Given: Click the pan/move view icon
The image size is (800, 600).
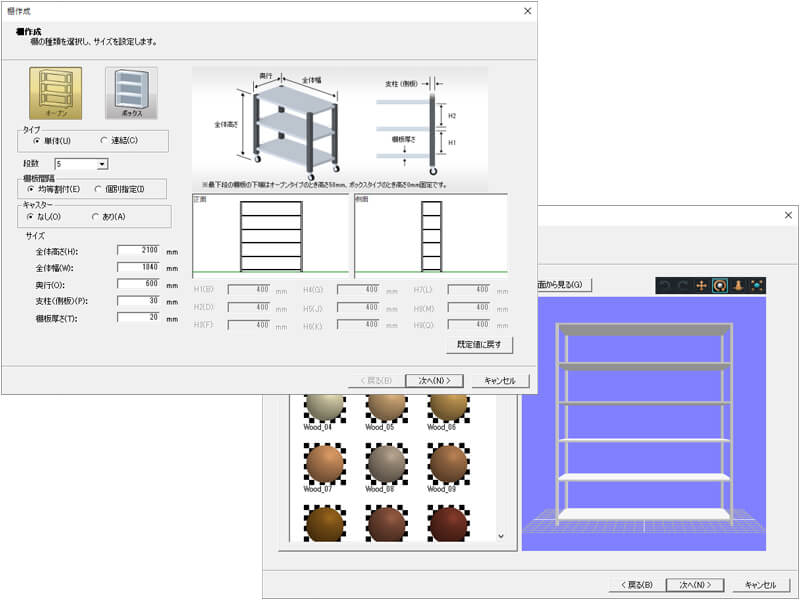Looking at the screenshot, I should [701, 285].
